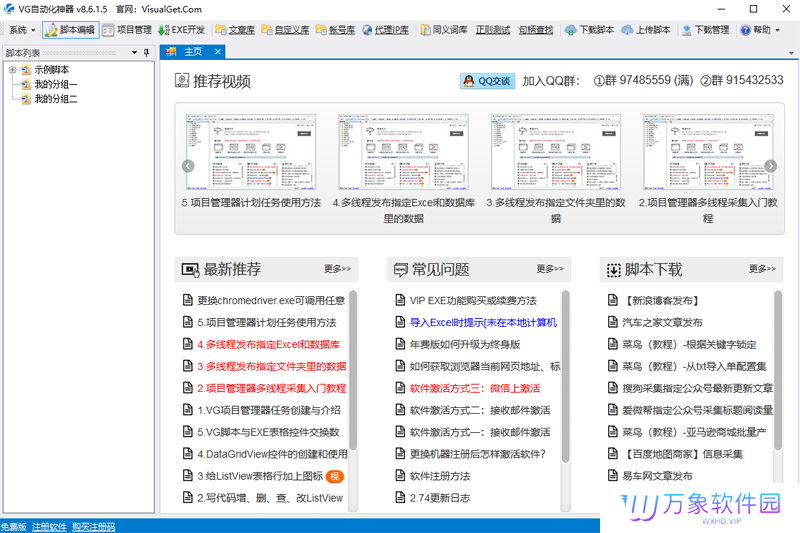Open 易车网文章发布 script download
This screenshot has width=800, height=533.
coord(657,476)
